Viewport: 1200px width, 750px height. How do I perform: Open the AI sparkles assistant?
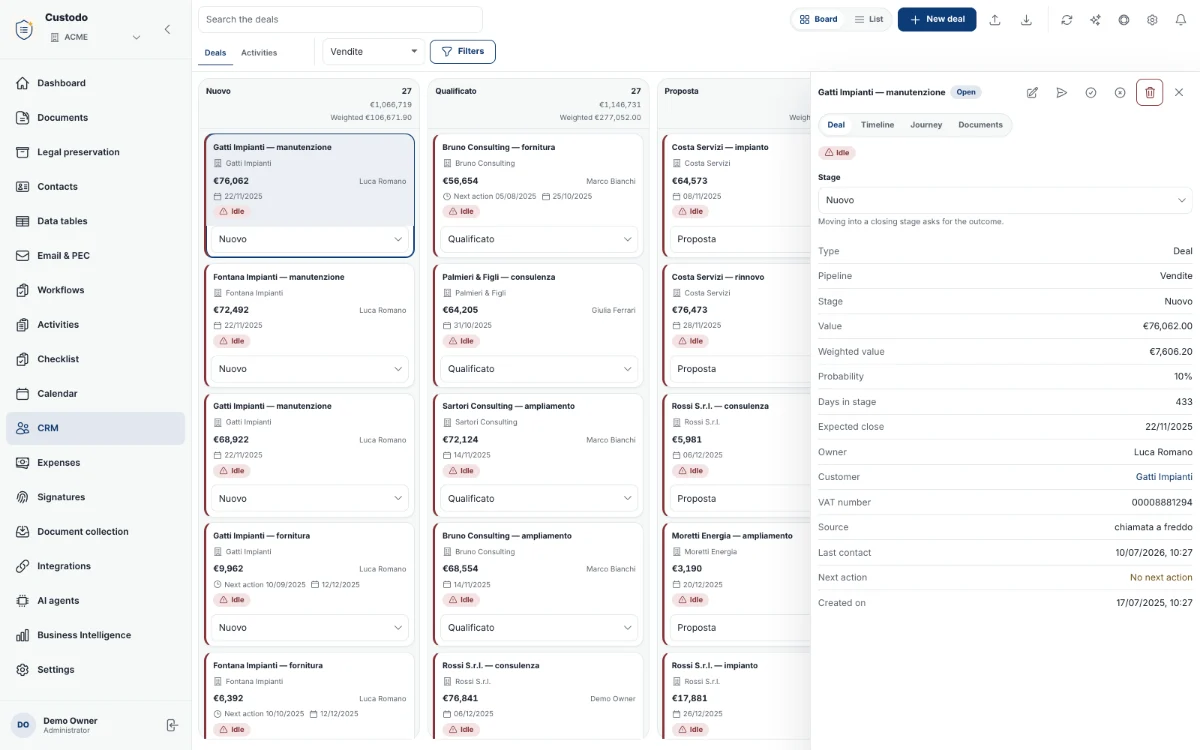point(1096,20)
